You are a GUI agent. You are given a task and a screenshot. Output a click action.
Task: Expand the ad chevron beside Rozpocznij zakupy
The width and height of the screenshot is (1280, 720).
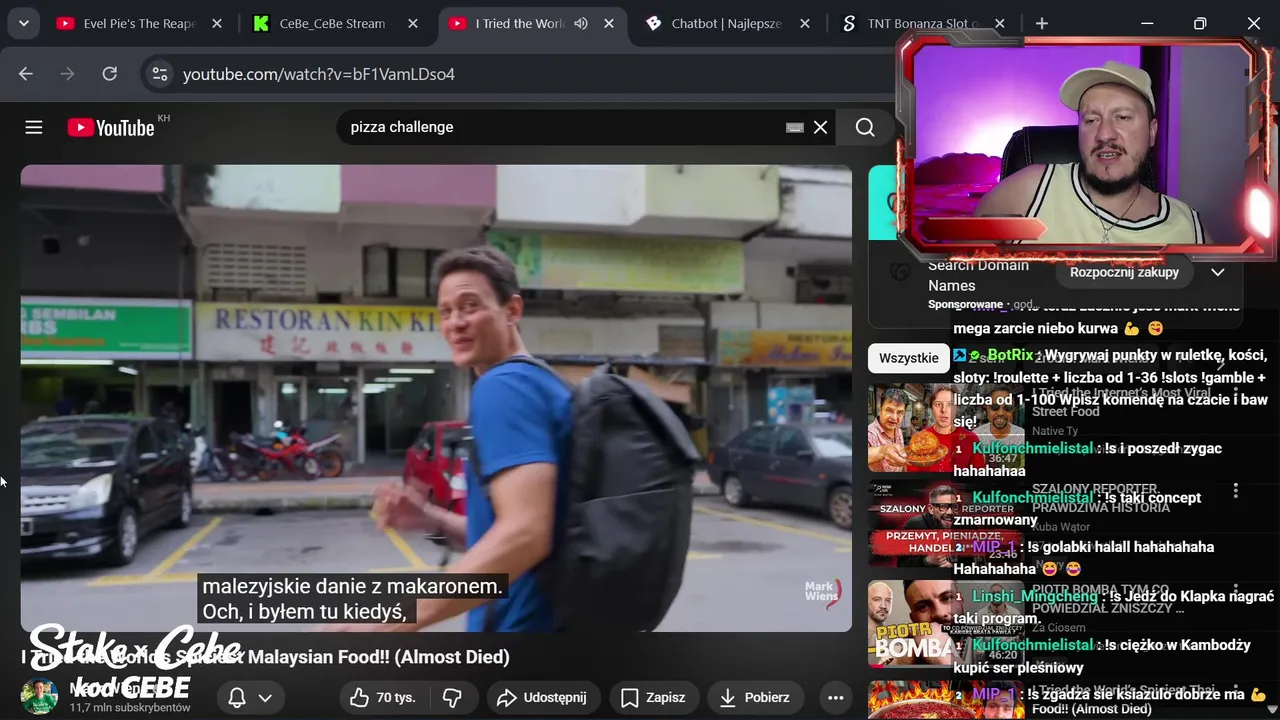[x=1217, y=272]
